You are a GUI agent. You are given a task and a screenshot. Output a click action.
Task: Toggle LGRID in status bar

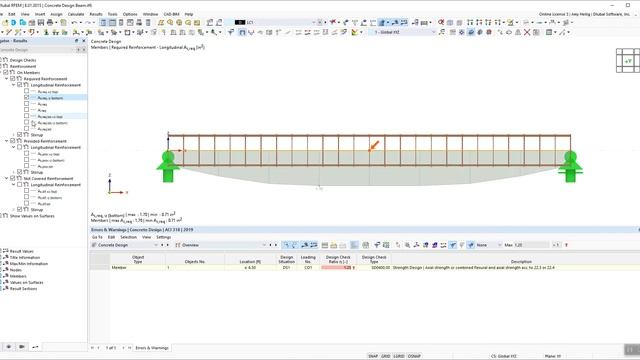(399, 356)
